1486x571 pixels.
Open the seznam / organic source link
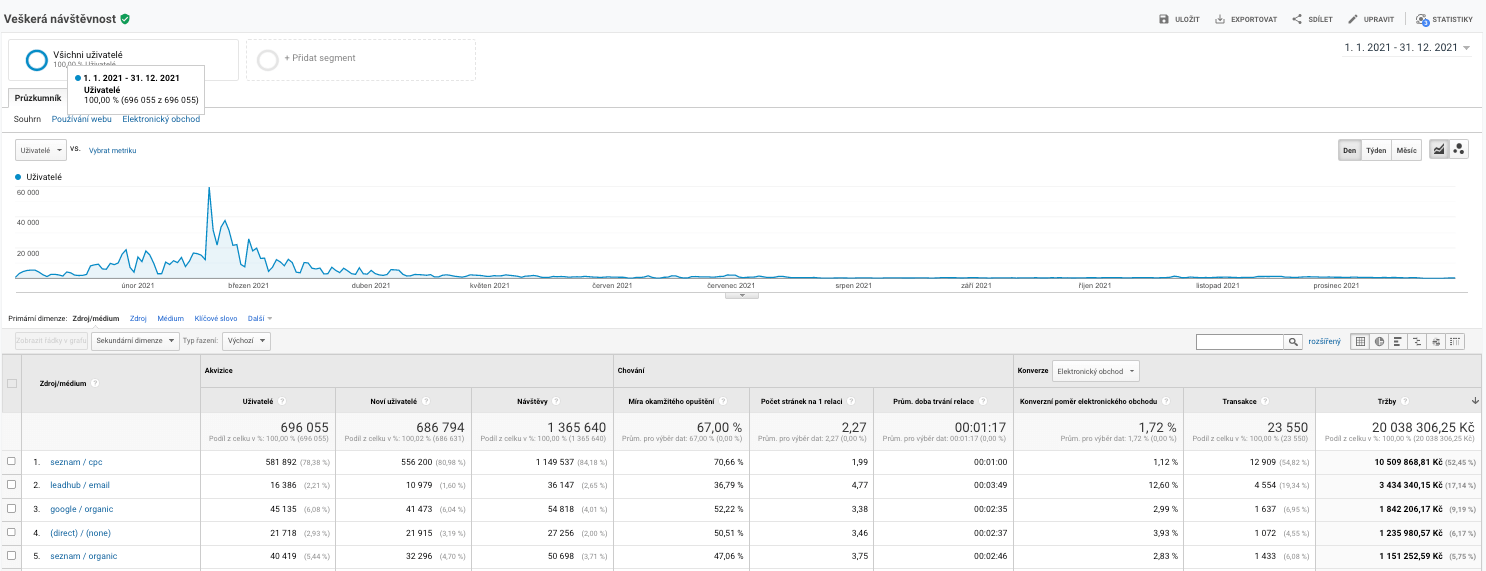tap(83, 556)
